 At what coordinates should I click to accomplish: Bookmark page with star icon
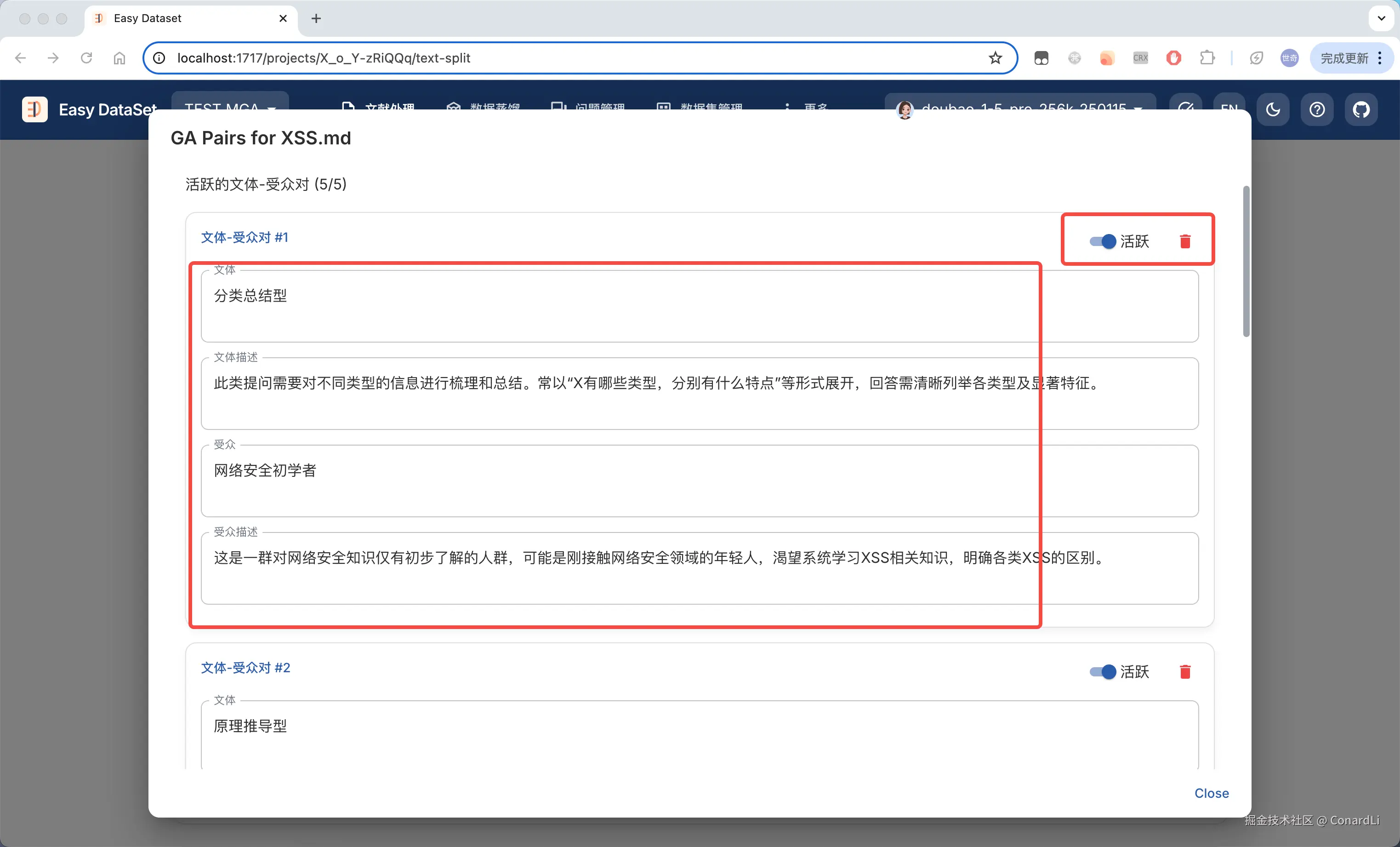995,58
